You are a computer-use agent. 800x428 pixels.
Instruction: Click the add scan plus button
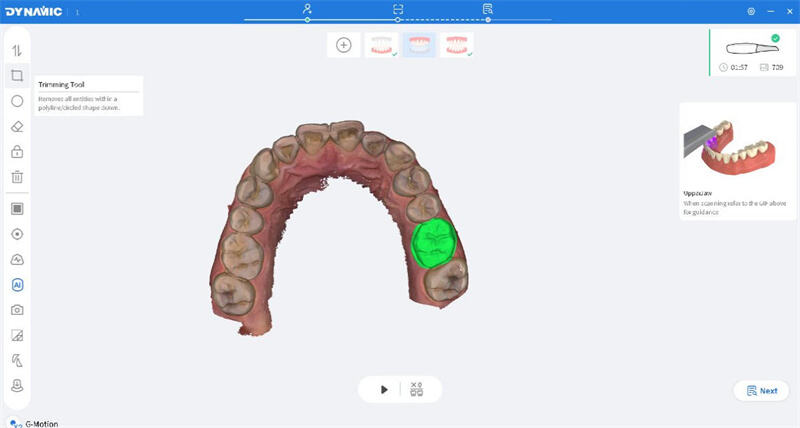point(344,45)
